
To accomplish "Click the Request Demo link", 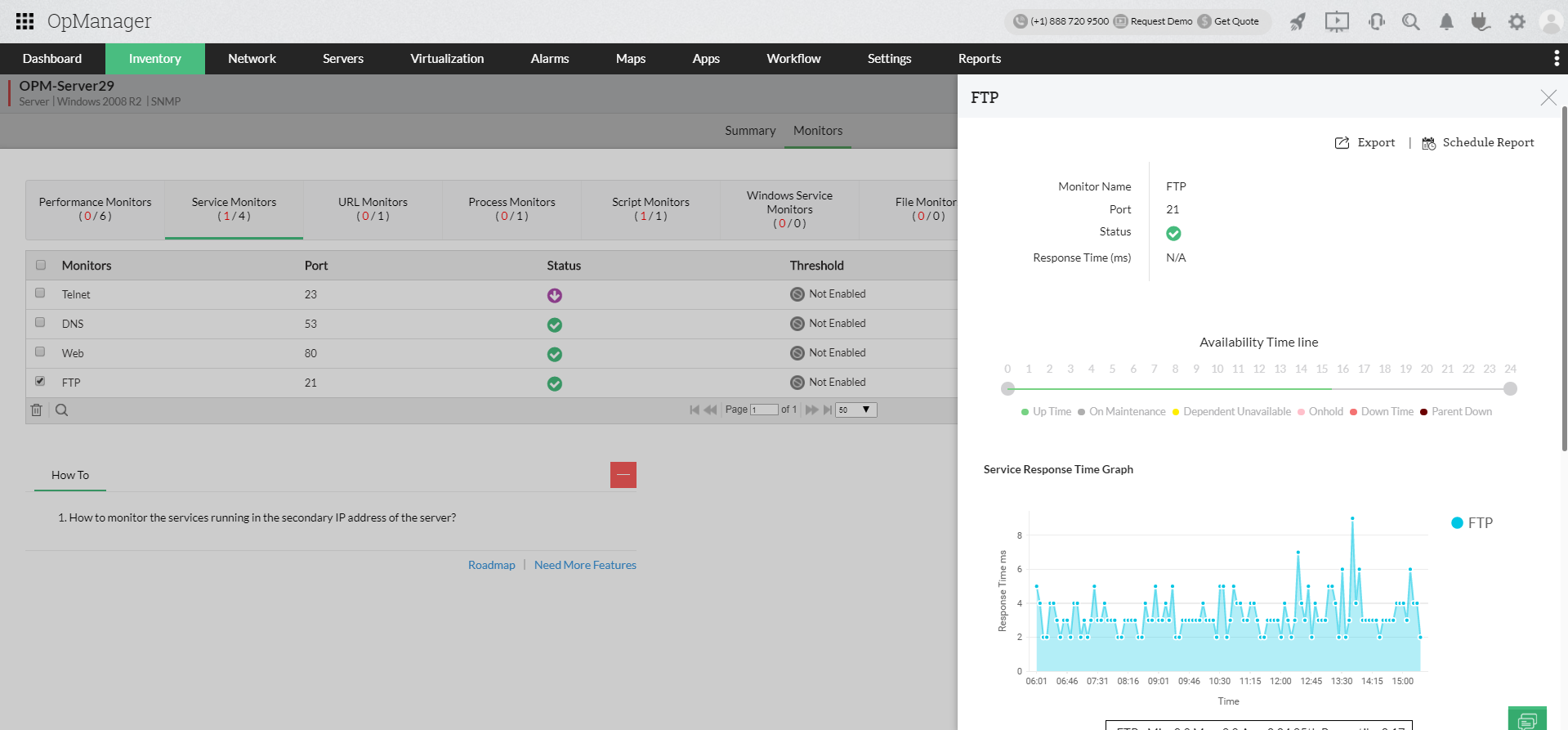I will (1153, 21).
